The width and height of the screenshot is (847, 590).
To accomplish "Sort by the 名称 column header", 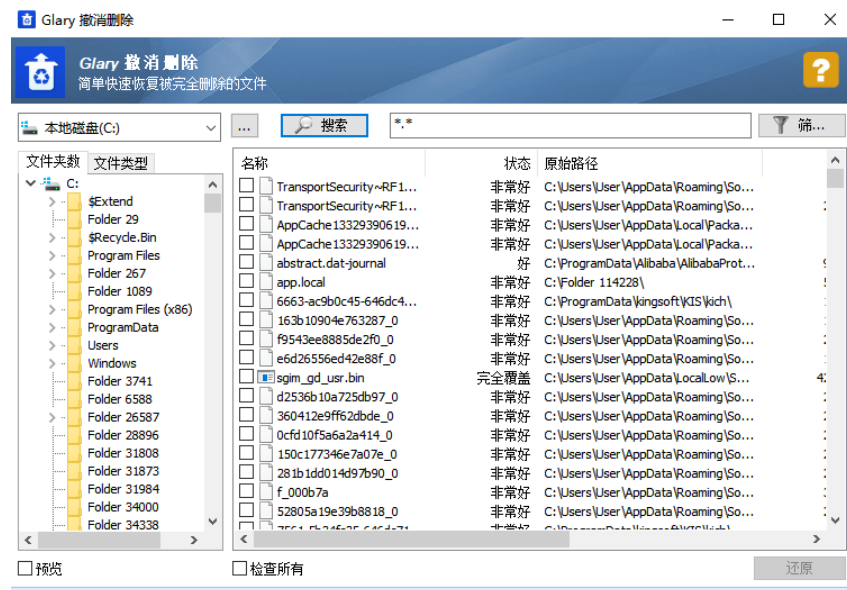I will pos(330,163).
